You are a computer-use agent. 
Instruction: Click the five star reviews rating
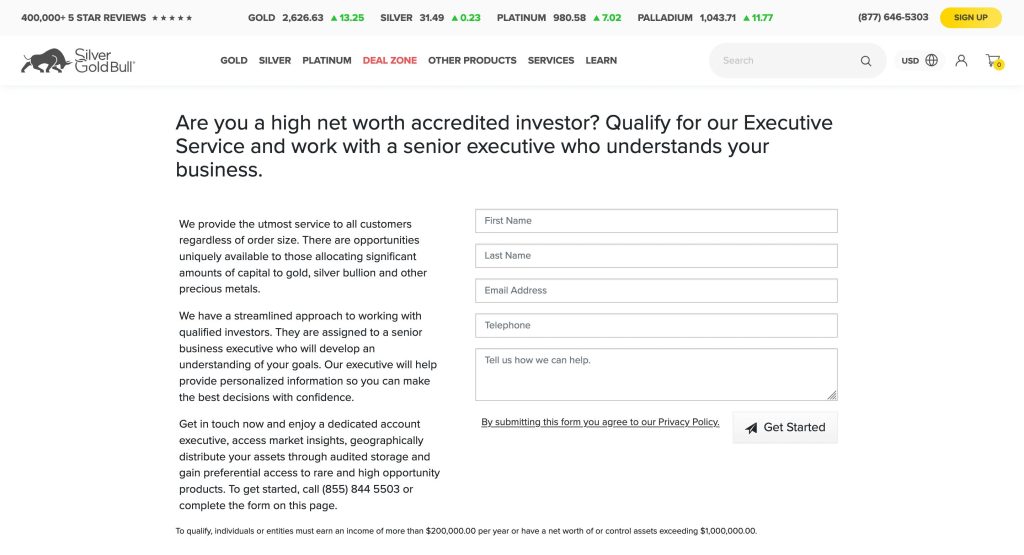(171, 18)
